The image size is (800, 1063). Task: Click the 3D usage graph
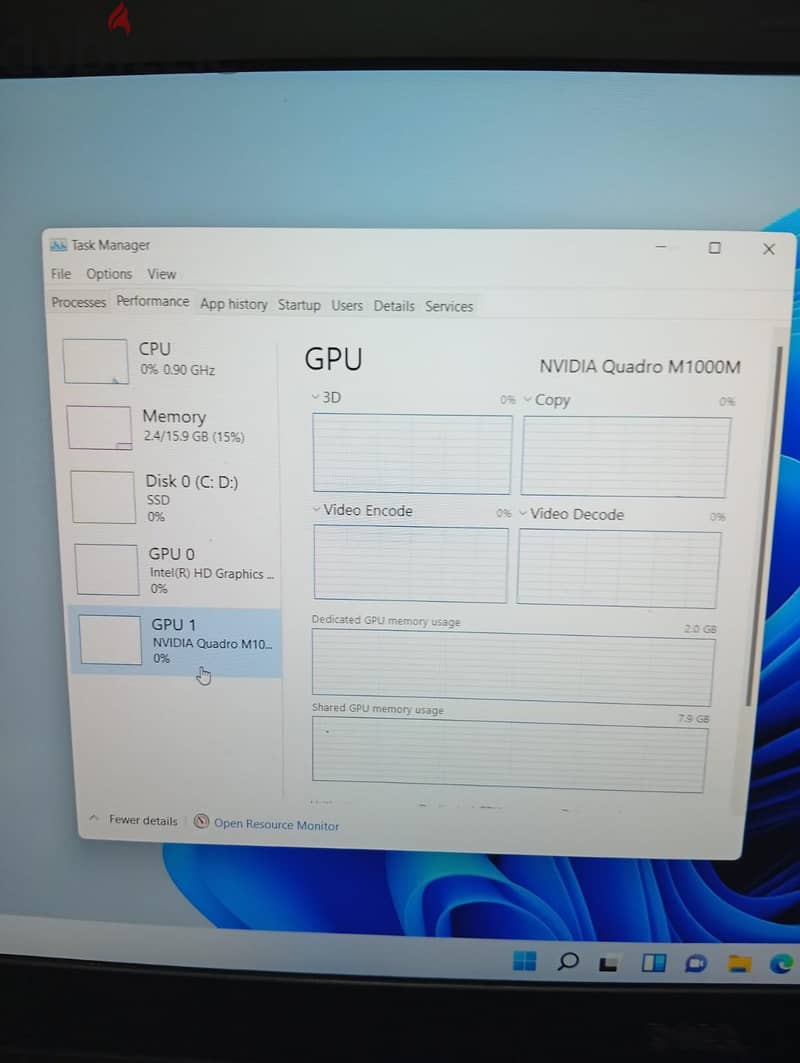pyautogui.click(x=412, y=454)
